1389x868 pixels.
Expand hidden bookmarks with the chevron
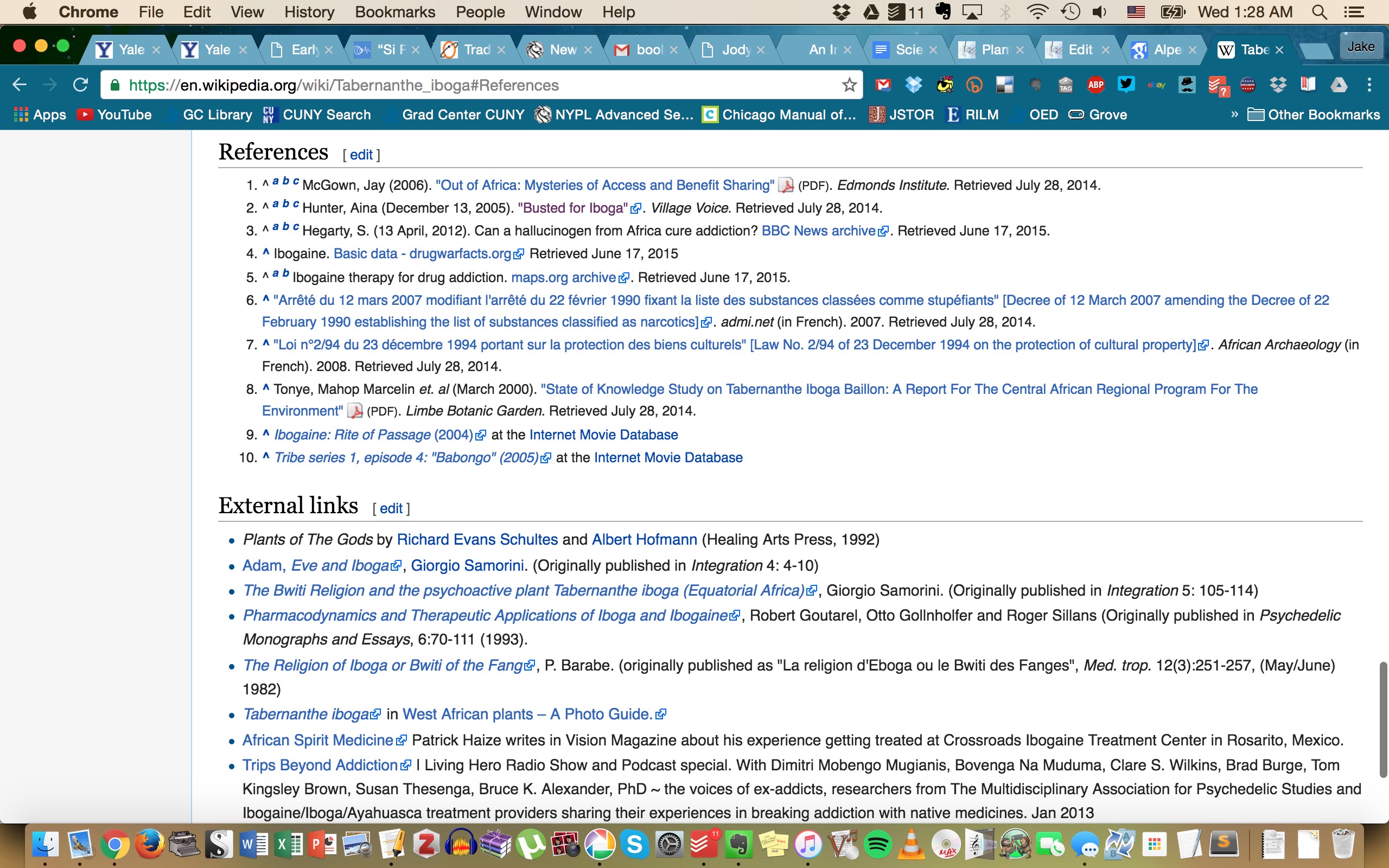tap(1234, 115)
